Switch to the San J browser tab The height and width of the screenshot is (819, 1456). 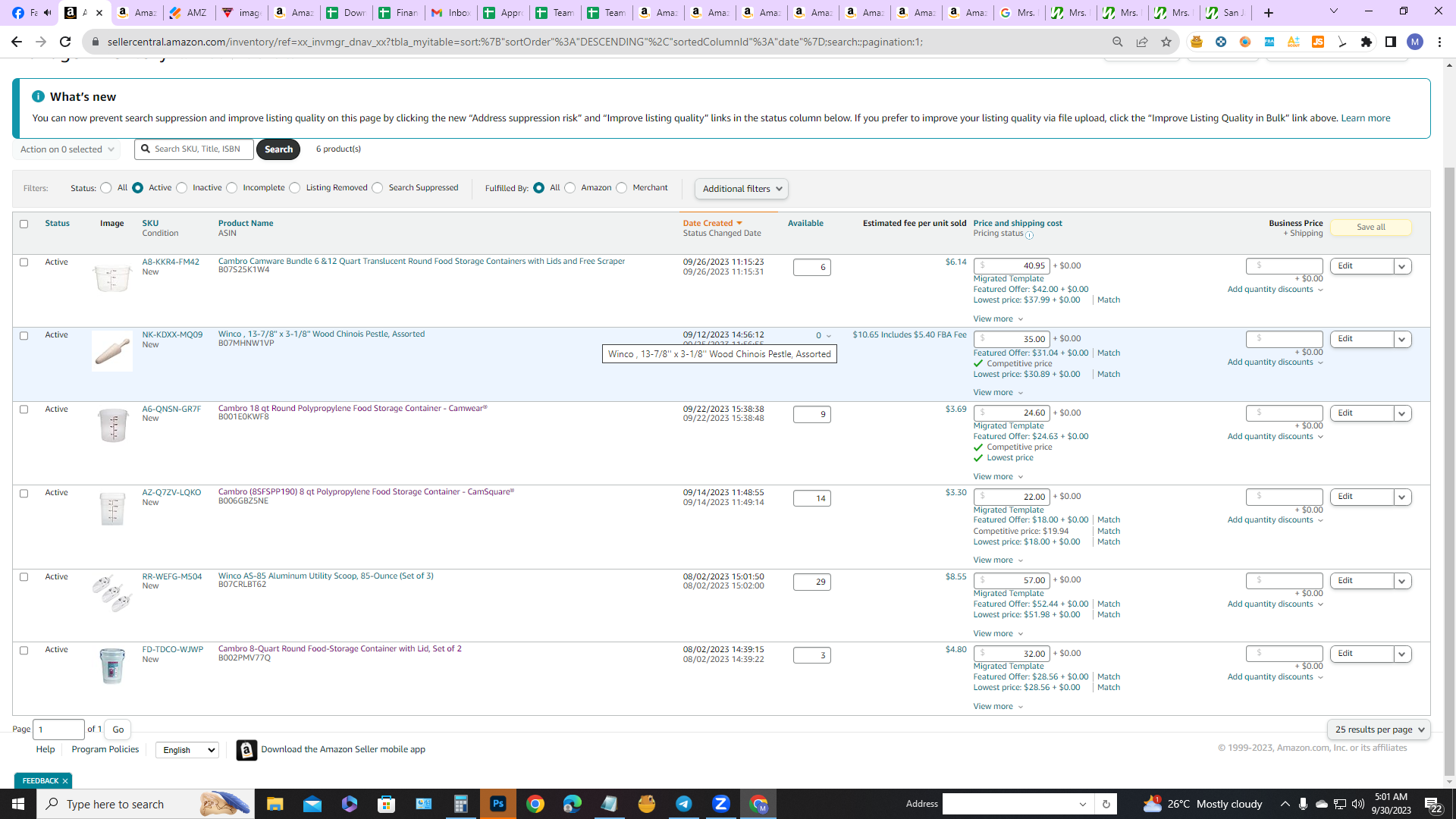(1225, 13)
